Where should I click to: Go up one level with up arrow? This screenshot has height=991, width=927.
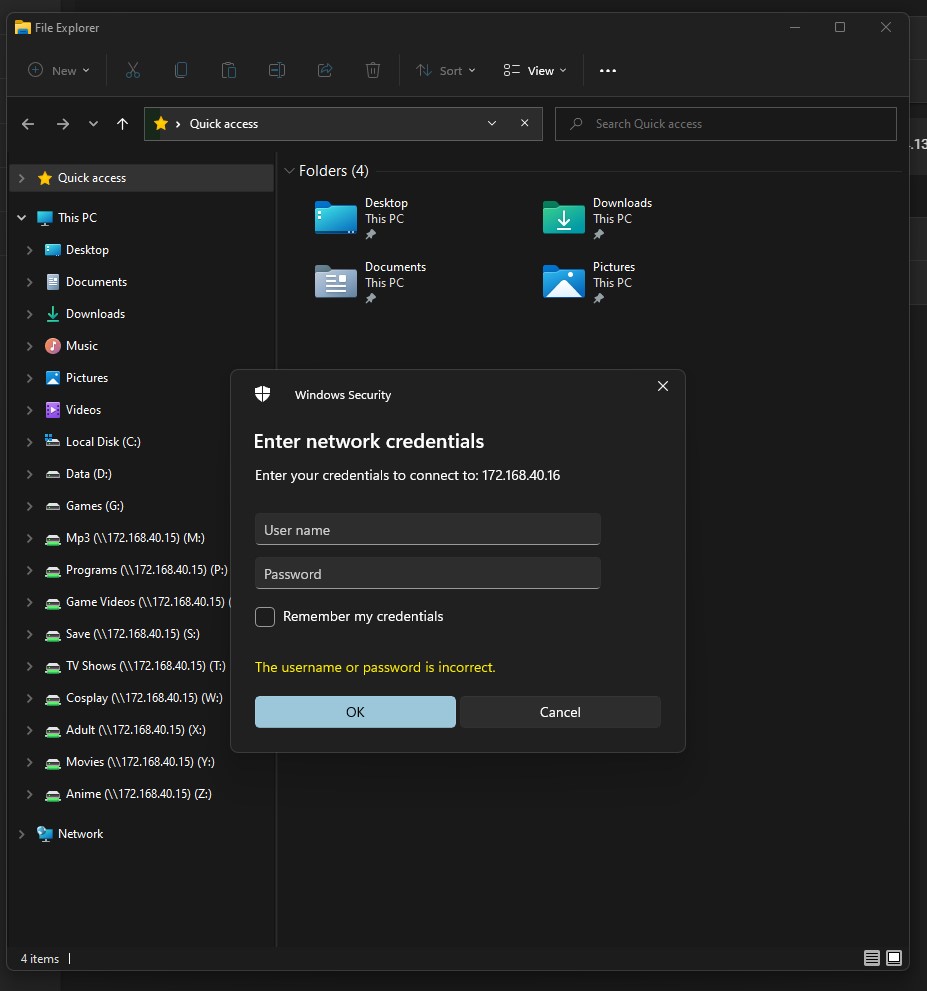123,124
